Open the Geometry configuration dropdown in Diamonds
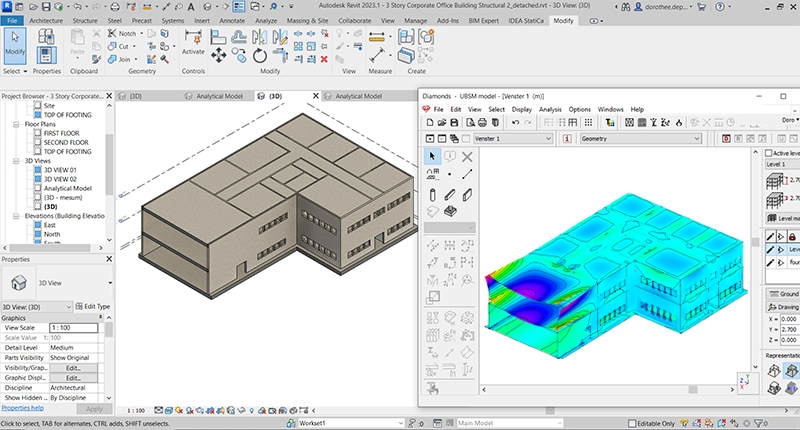This screenshot has width=800, height=430. coord(640,139)
